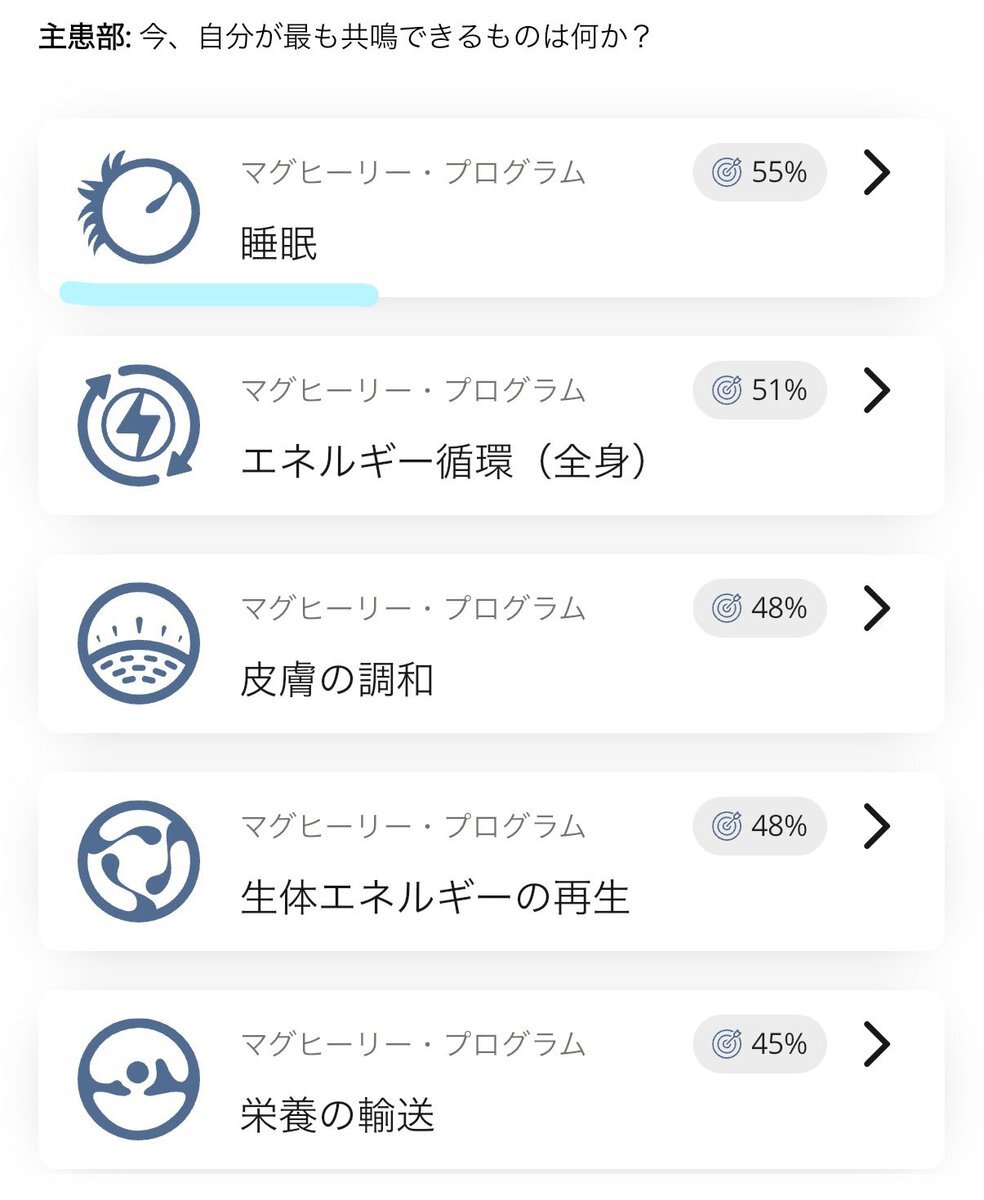This screenshot has width=984, height=1200.
Task: Open the 栄養の輸送 program title
Action: point(337,1116)
